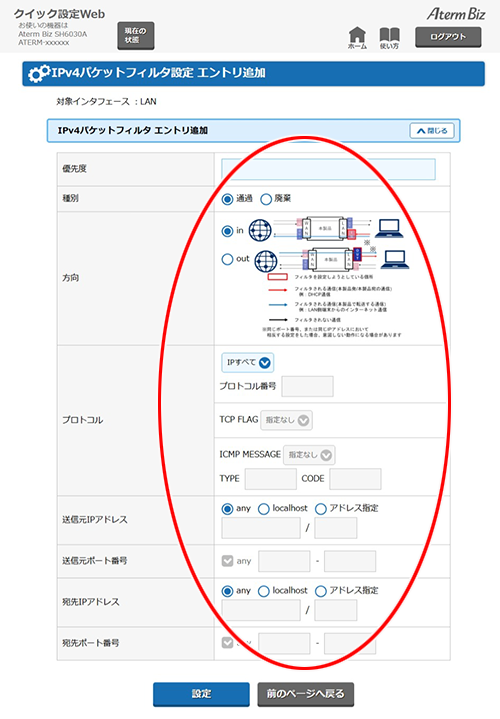This screenshot has height=719, width=500.
Task: Click 送信元ポート番号 end port field
Action: click(350, 561)
